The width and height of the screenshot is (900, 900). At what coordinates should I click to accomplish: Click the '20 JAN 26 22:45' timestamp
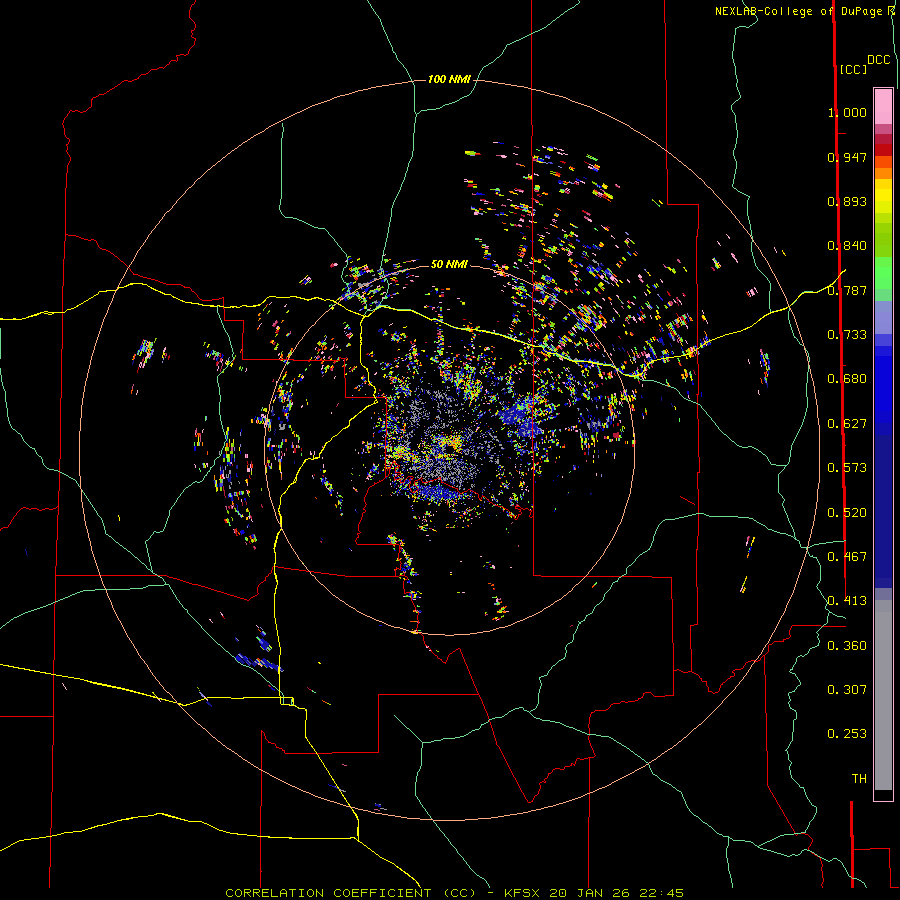(x=616, y=893)
